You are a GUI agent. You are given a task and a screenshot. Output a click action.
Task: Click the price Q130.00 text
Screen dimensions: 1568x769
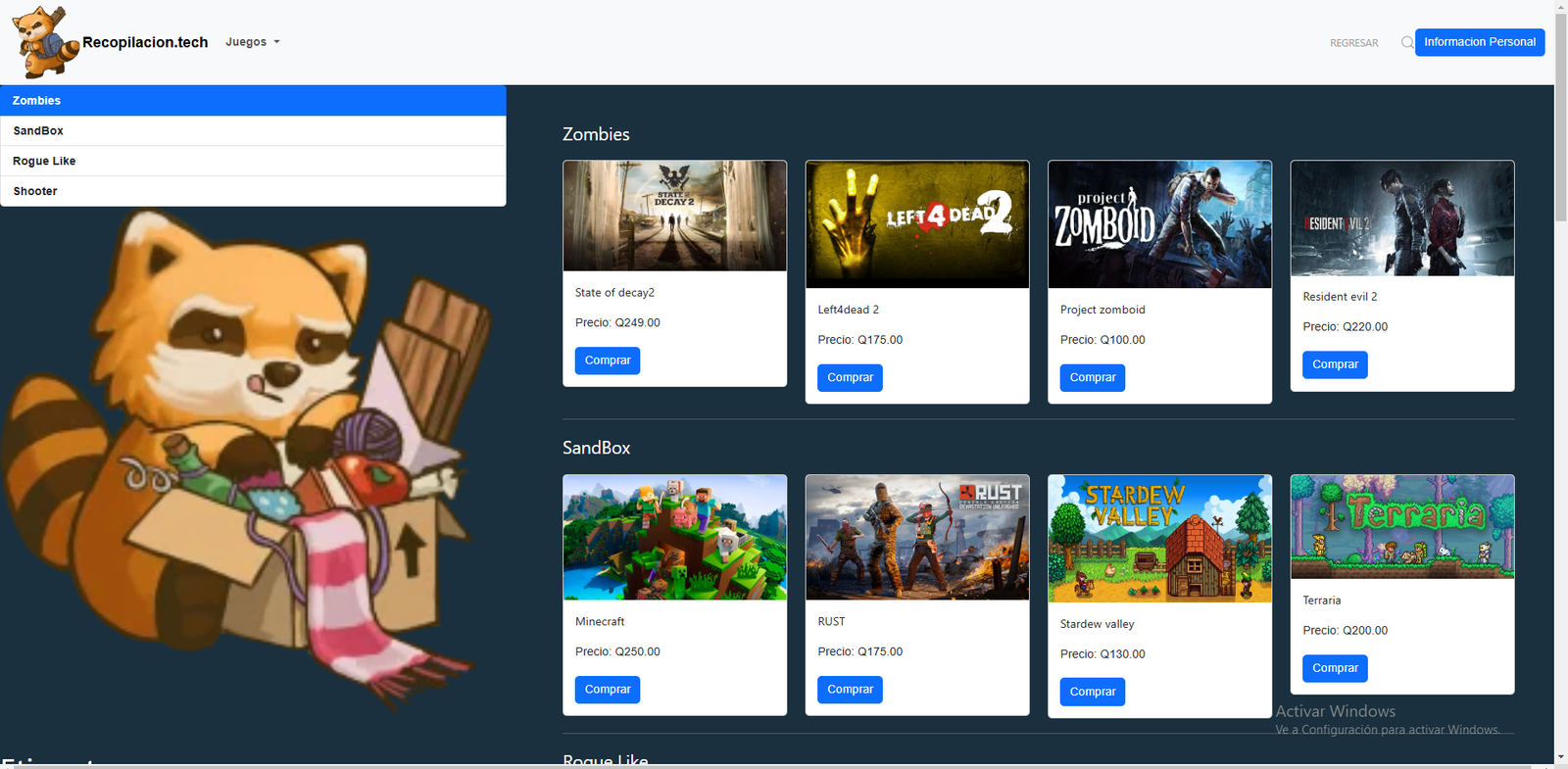tap(1122, 654)
